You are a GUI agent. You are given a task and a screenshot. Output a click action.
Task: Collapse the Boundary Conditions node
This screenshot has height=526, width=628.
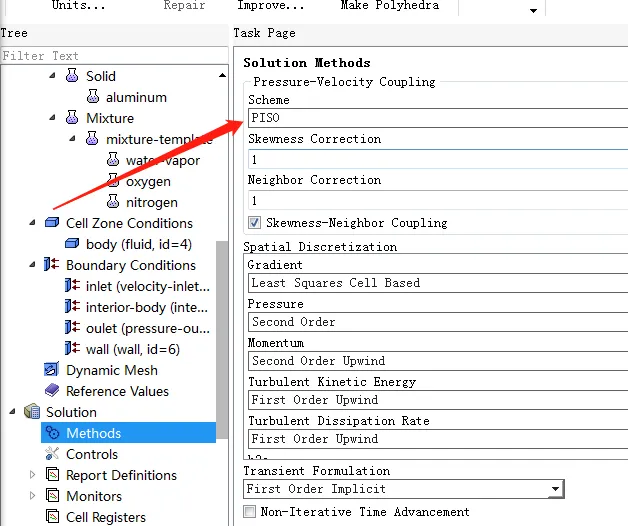(32, 264)
